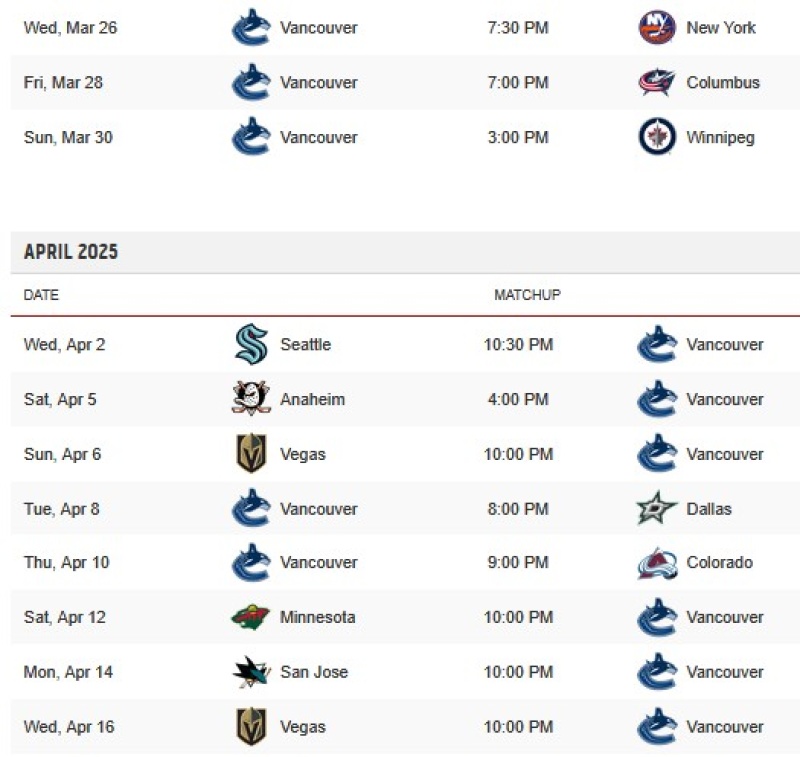Click the Winnipeg Jets logo
The height and width of the screenshot is (757, 800).
click(657, 137)
